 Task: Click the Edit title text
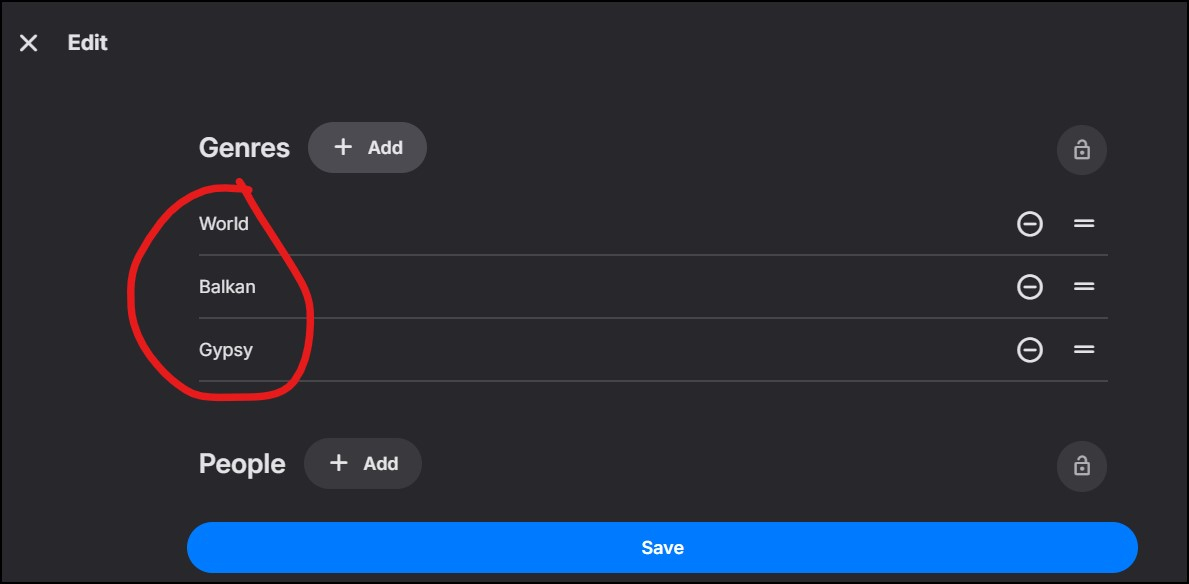click(x=88, y=43)
